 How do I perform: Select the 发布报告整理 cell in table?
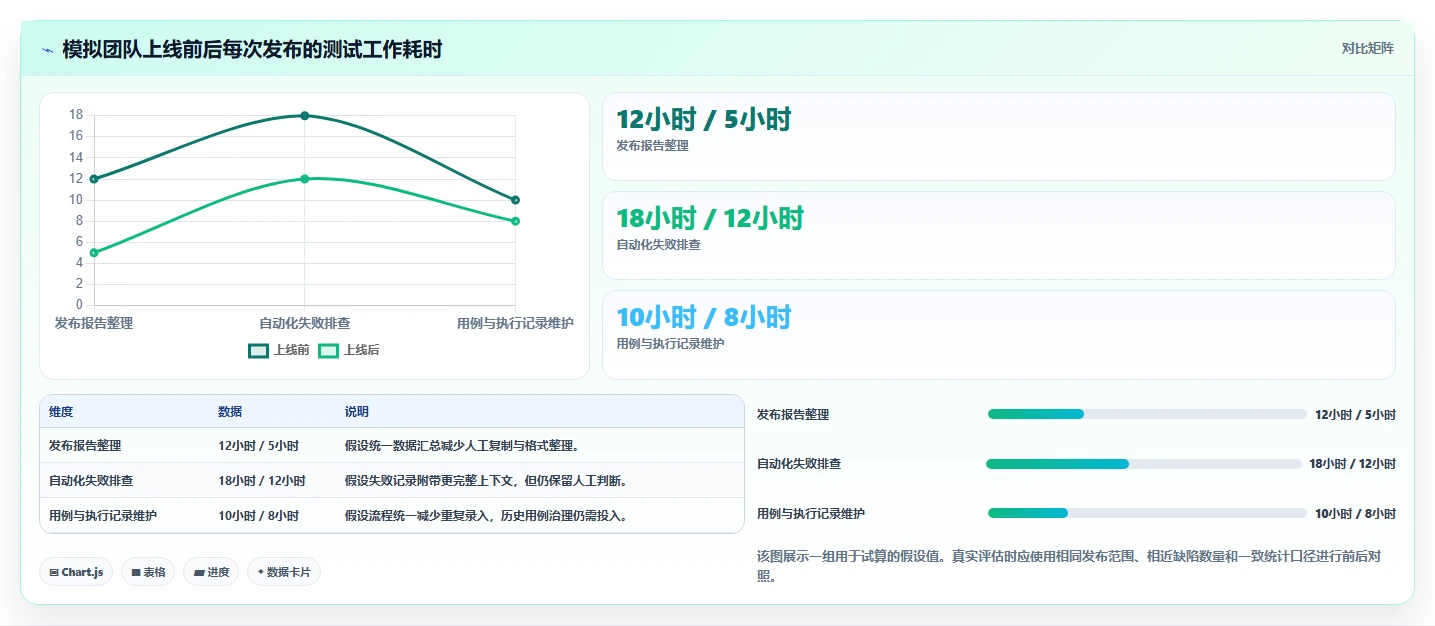point(85,446)
